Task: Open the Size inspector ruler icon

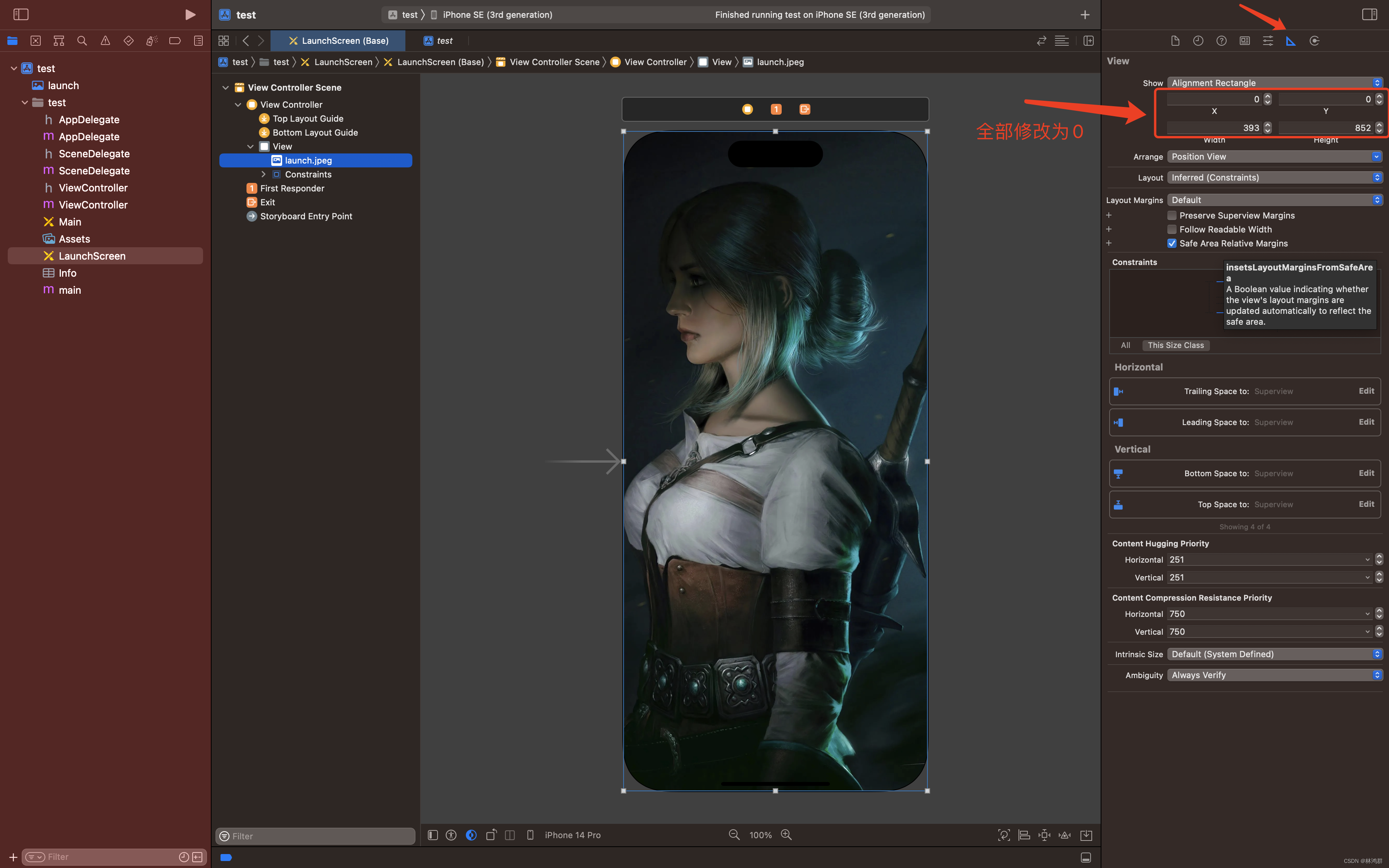Action: point(1291,41)
